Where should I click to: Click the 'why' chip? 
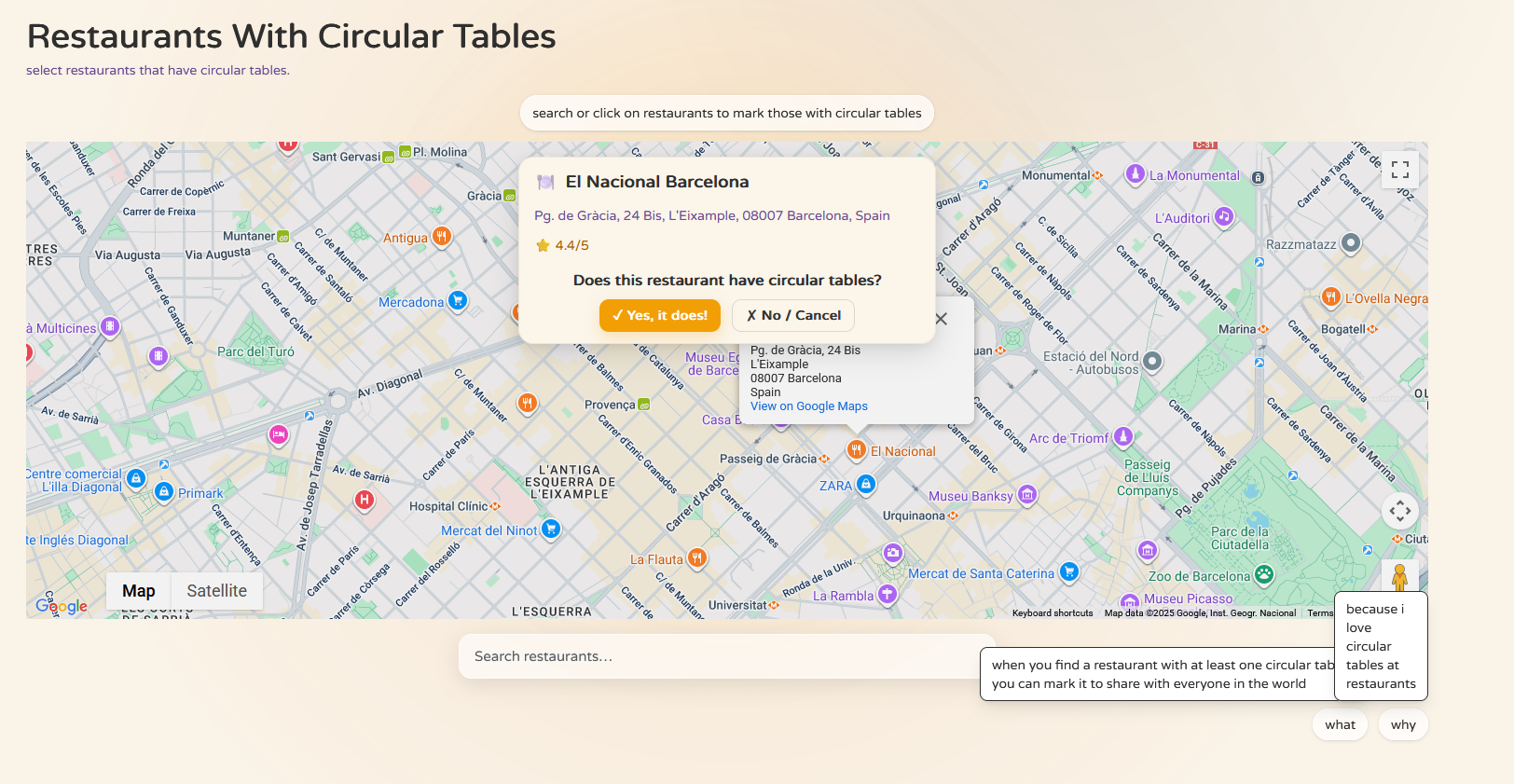tap(1403, 724)
